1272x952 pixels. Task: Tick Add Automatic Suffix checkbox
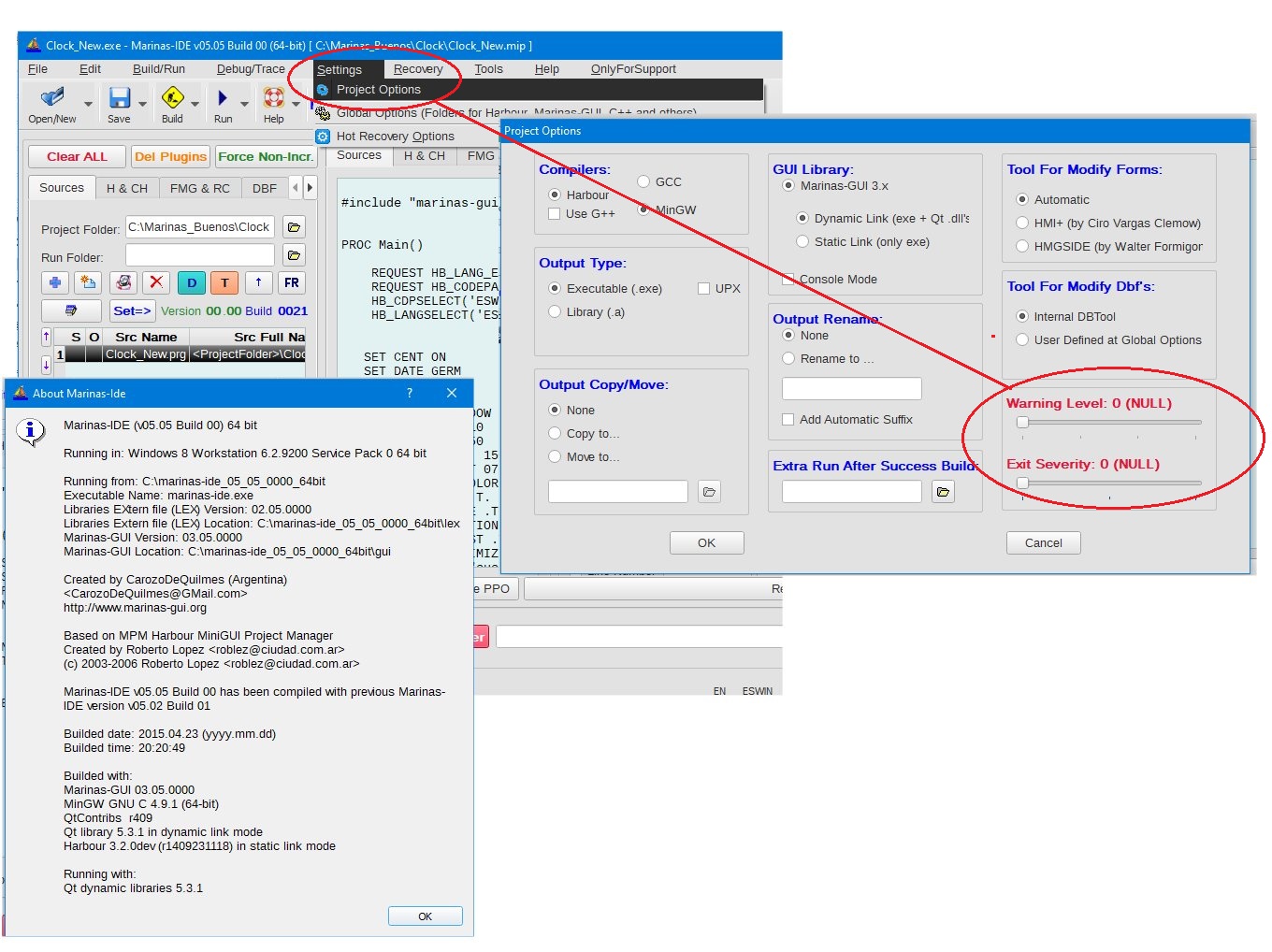click(788, 419)
